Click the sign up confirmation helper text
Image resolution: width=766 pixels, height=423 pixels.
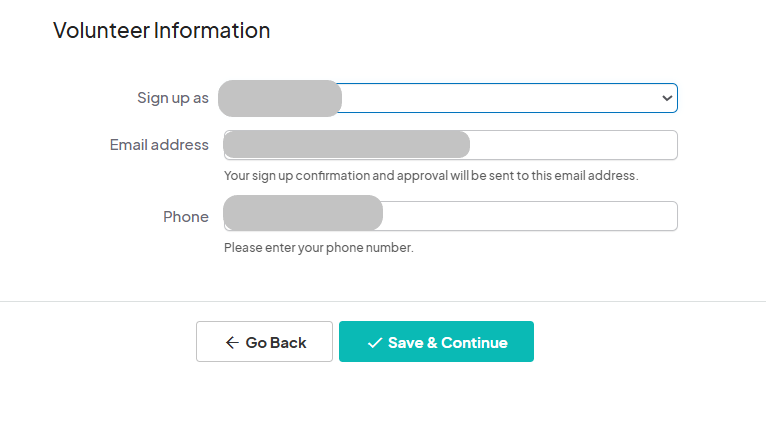coord(430,176)
